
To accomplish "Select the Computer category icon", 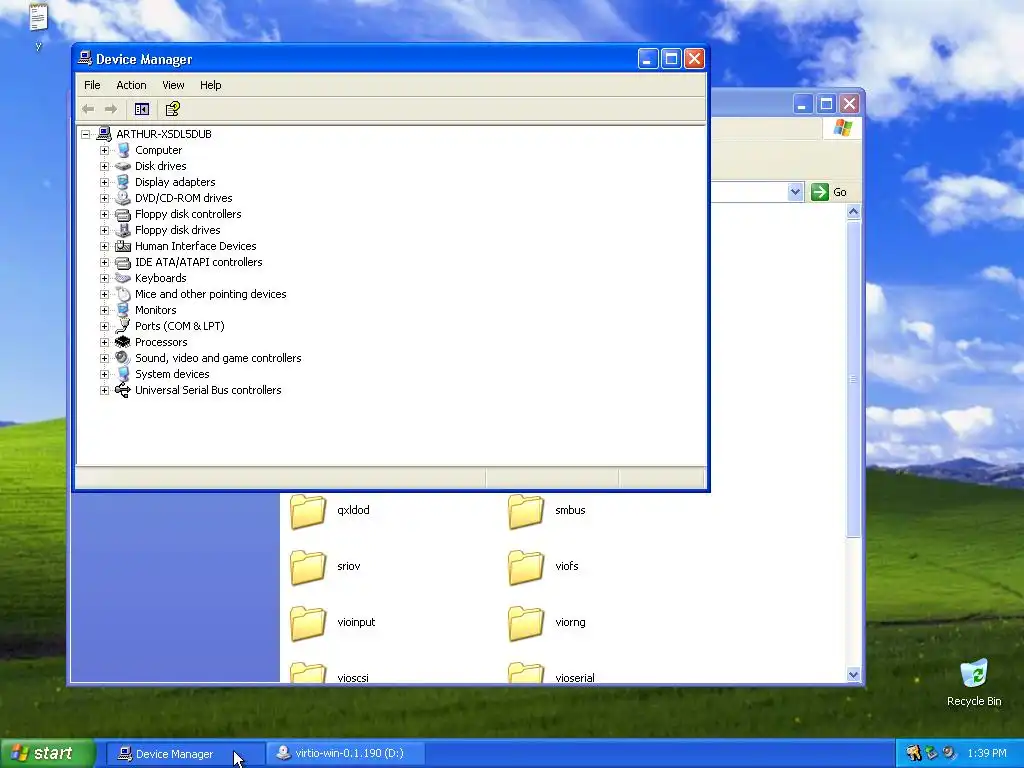I will coord(123,150).
